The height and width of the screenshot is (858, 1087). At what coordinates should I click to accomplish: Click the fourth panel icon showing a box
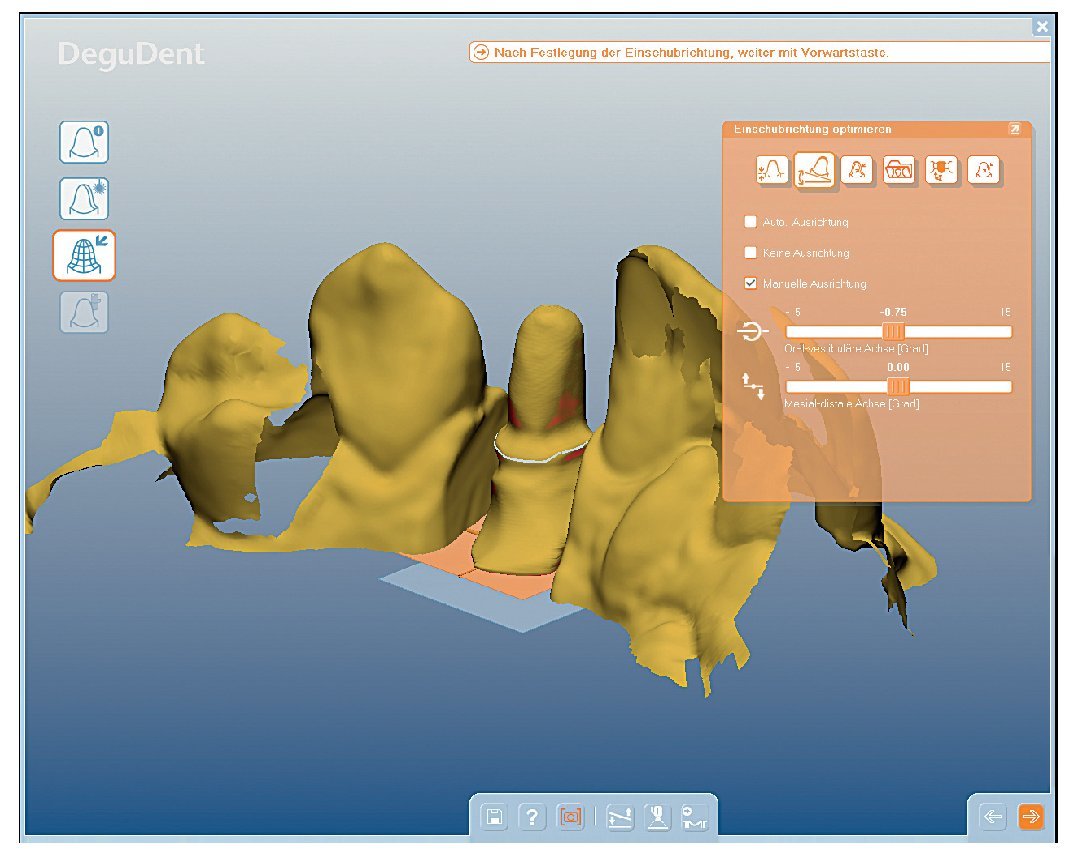click(x=899, y=171)
